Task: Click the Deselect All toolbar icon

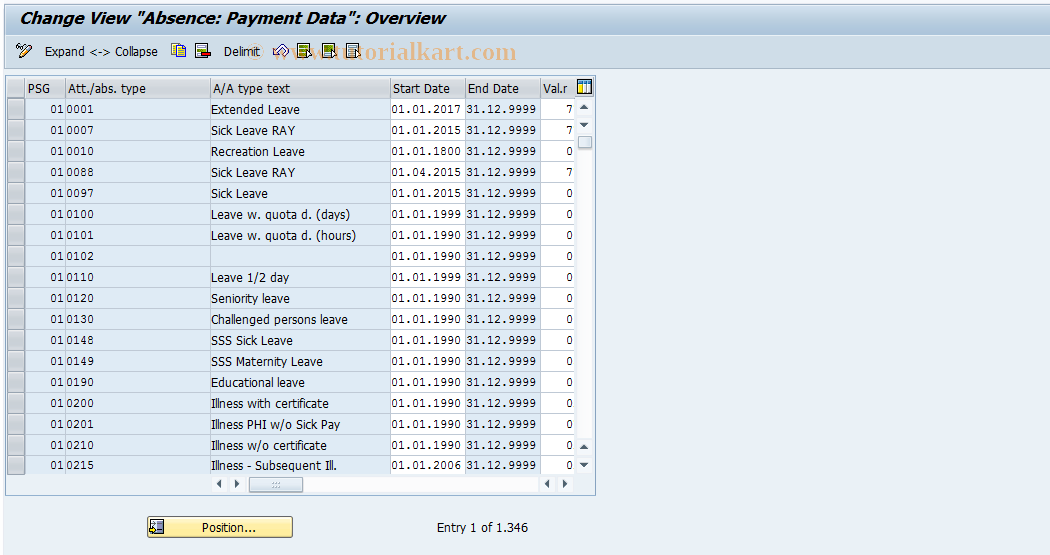Action: (353, 51)
